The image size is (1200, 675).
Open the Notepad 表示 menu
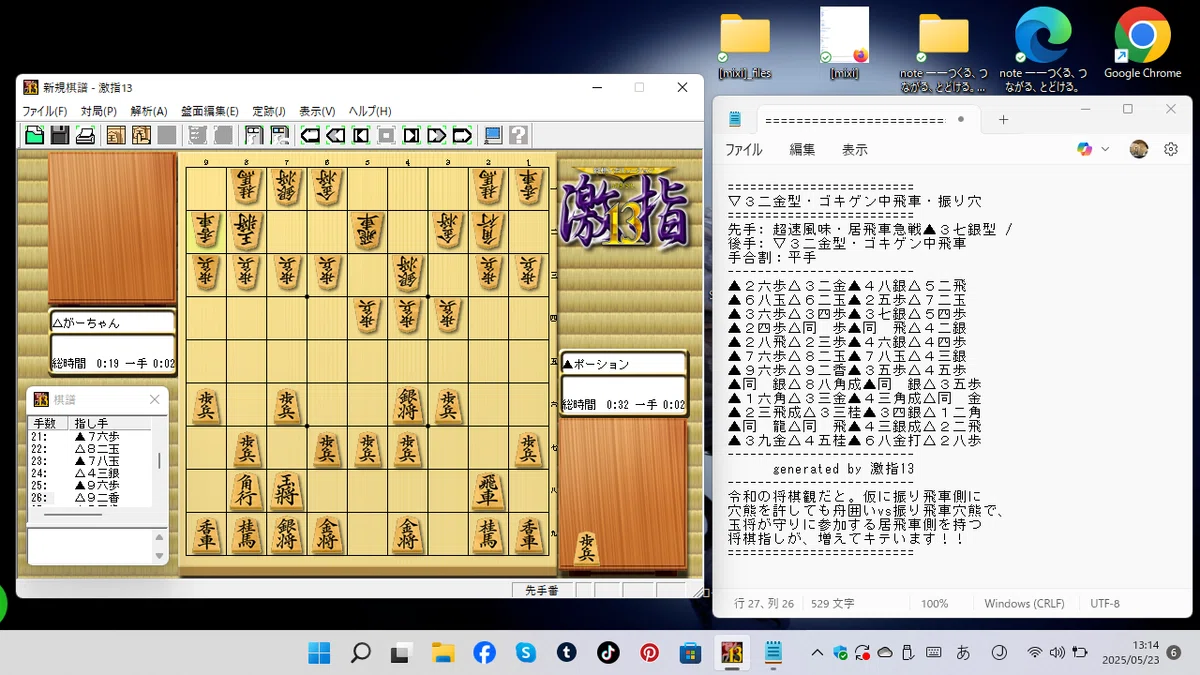click(854, 150)
